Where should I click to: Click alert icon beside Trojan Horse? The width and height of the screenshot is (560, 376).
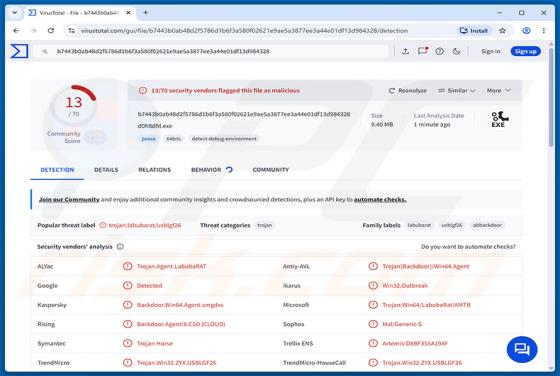[x=128, y=343]
